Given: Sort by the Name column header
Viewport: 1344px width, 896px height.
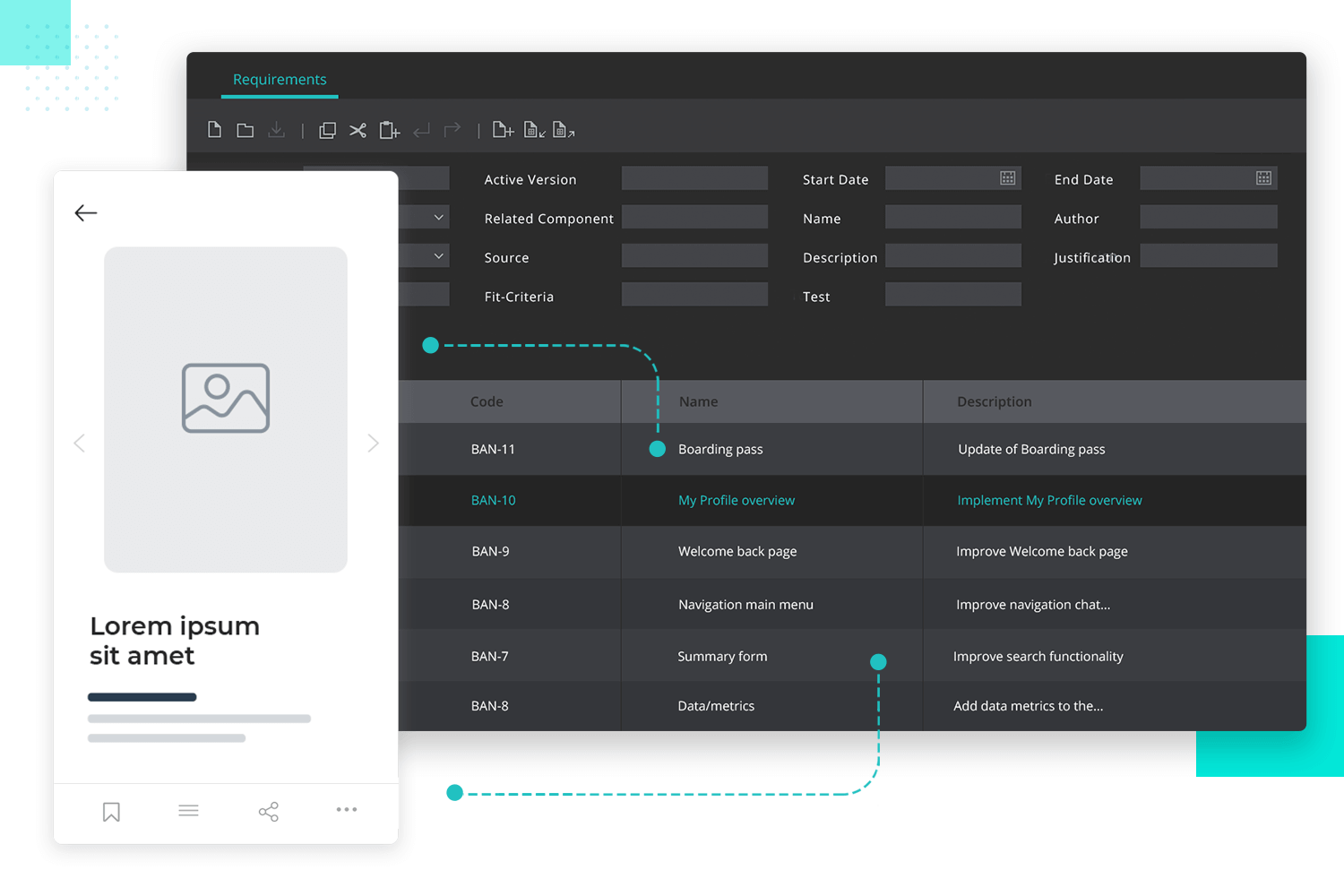Looking at the screenshot, I should (698, 401).
